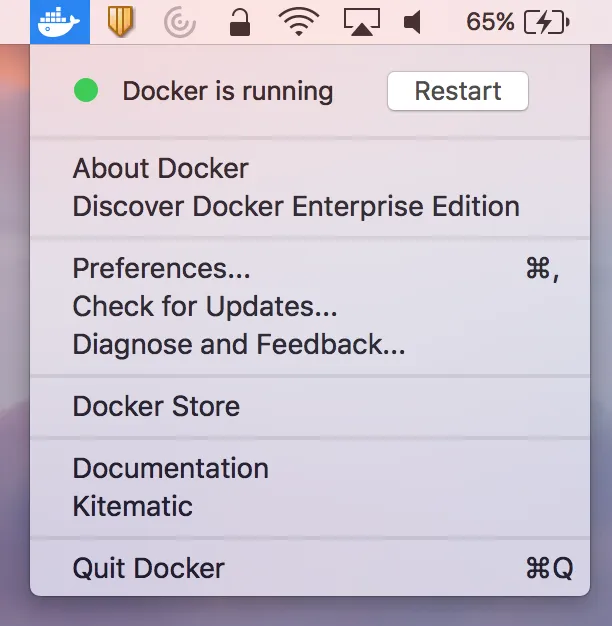The image size is (612, 626).
Task: Click the green Docker status indicator dot
Action: click(86, 91)
